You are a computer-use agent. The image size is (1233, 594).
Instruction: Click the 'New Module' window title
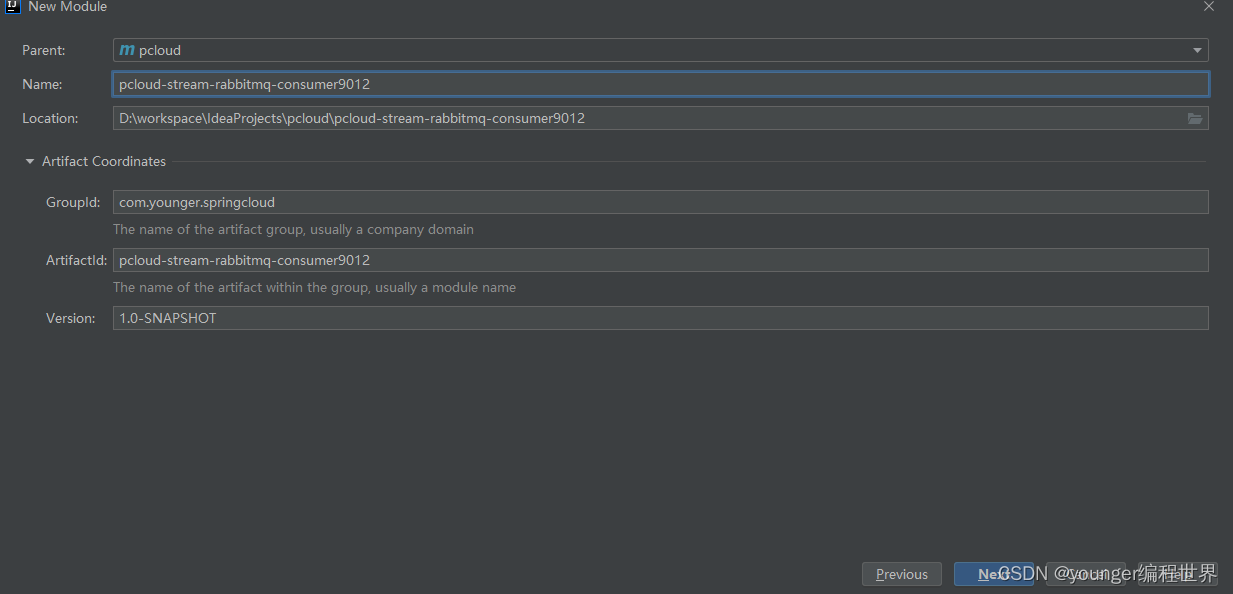click(x=68, y=6)
